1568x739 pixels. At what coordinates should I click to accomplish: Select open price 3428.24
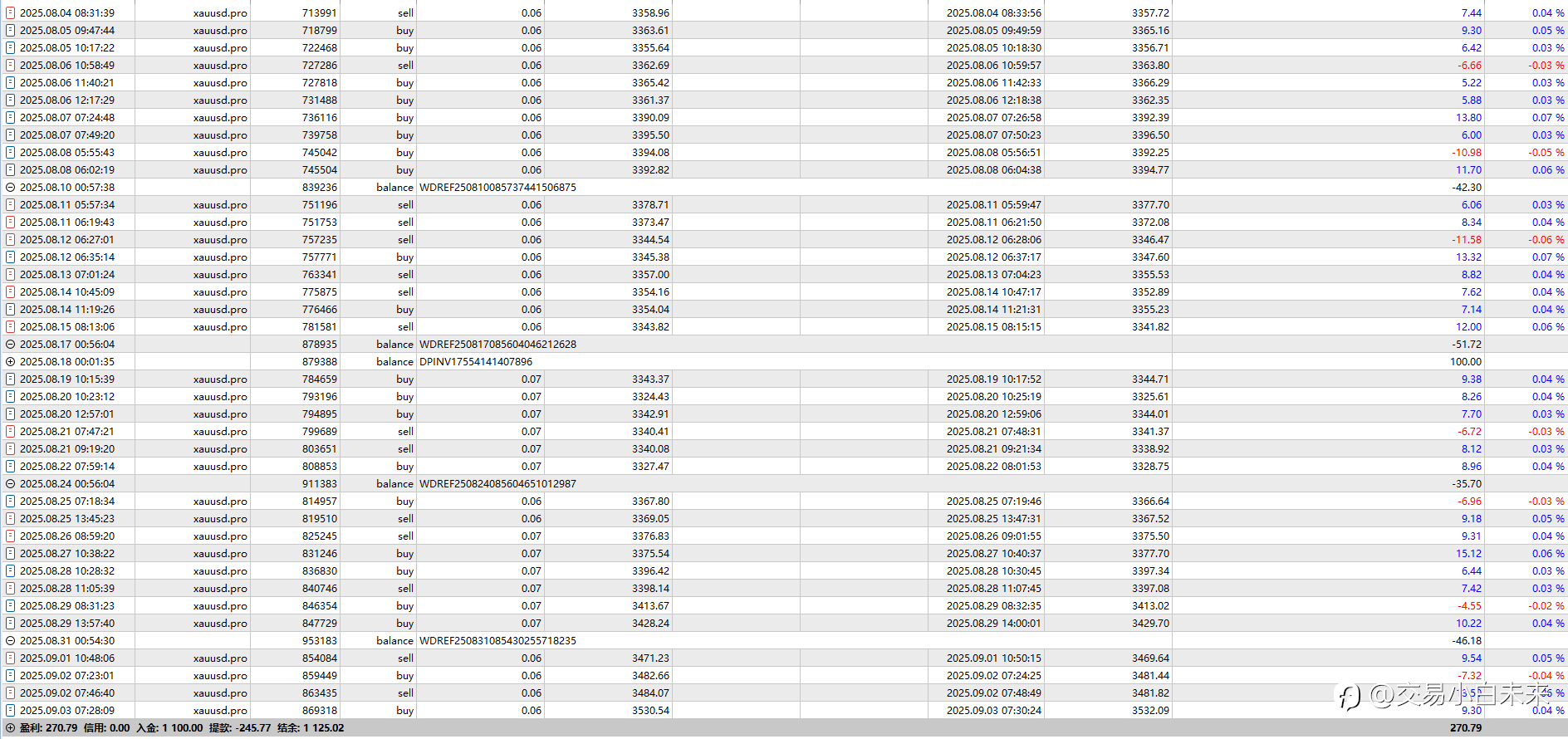(650, 623)
